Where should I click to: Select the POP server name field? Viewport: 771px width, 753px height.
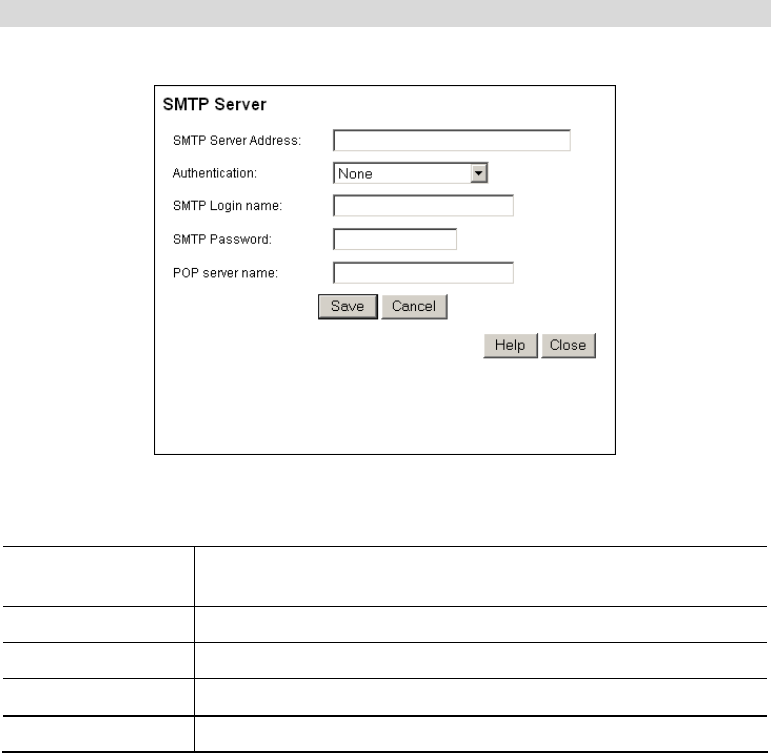[423, 273]
